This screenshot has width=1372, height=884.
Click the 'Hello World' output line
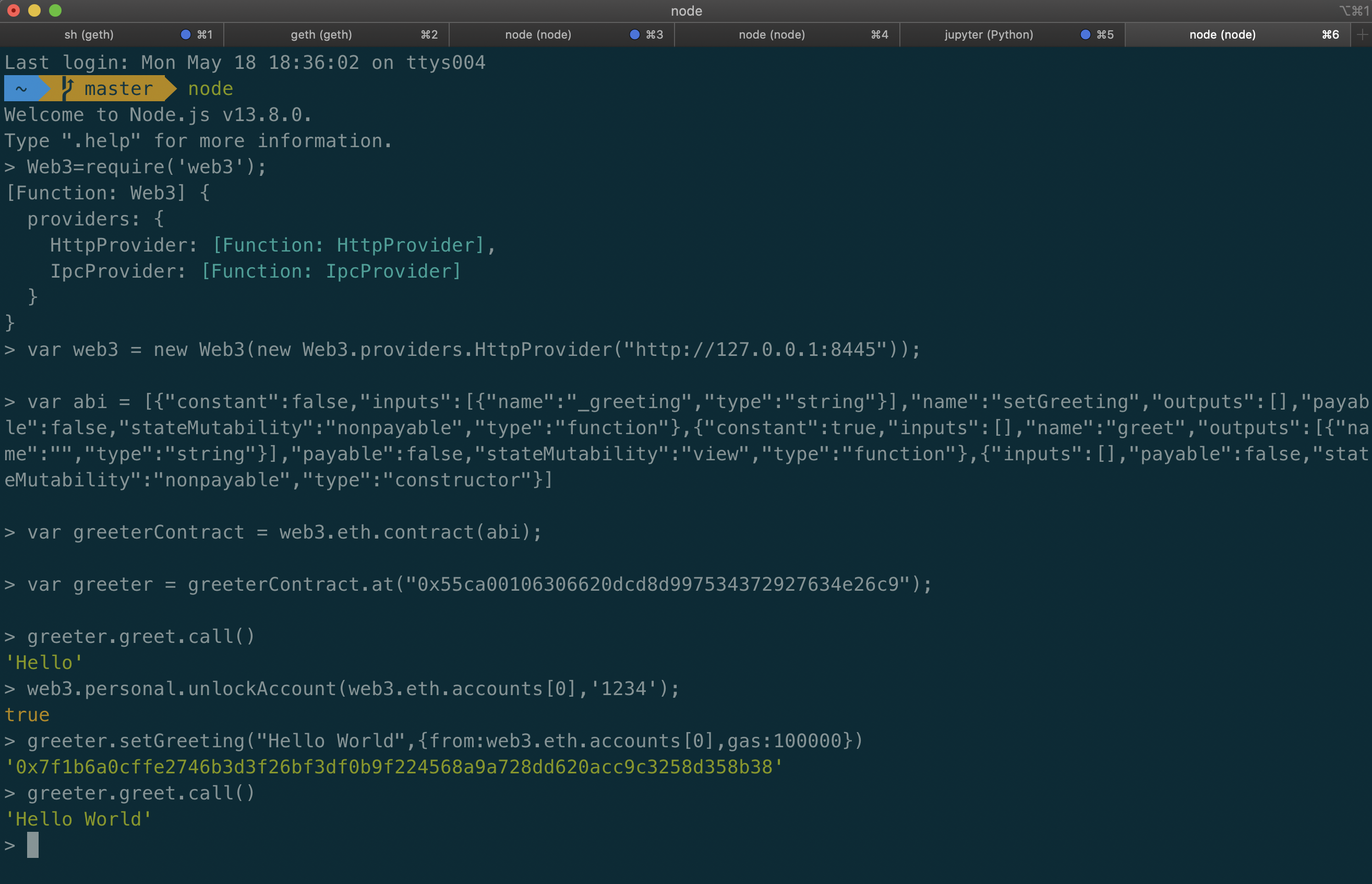pos(78,819)
